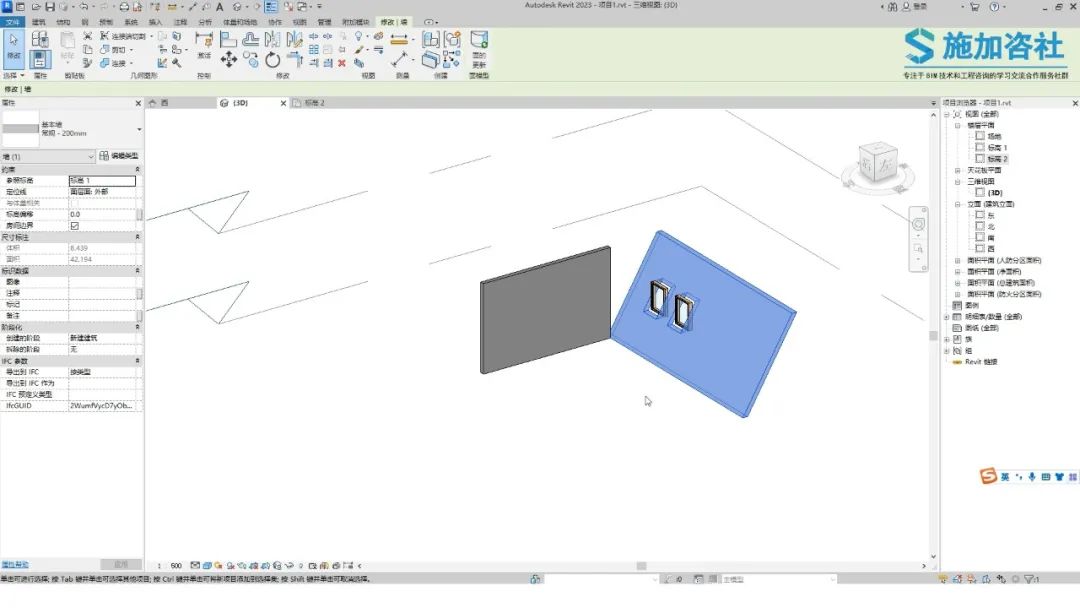This screenshot has width=1080, height=608.
Task: Click the Sogou input method S icon
Action: point(988,476)
